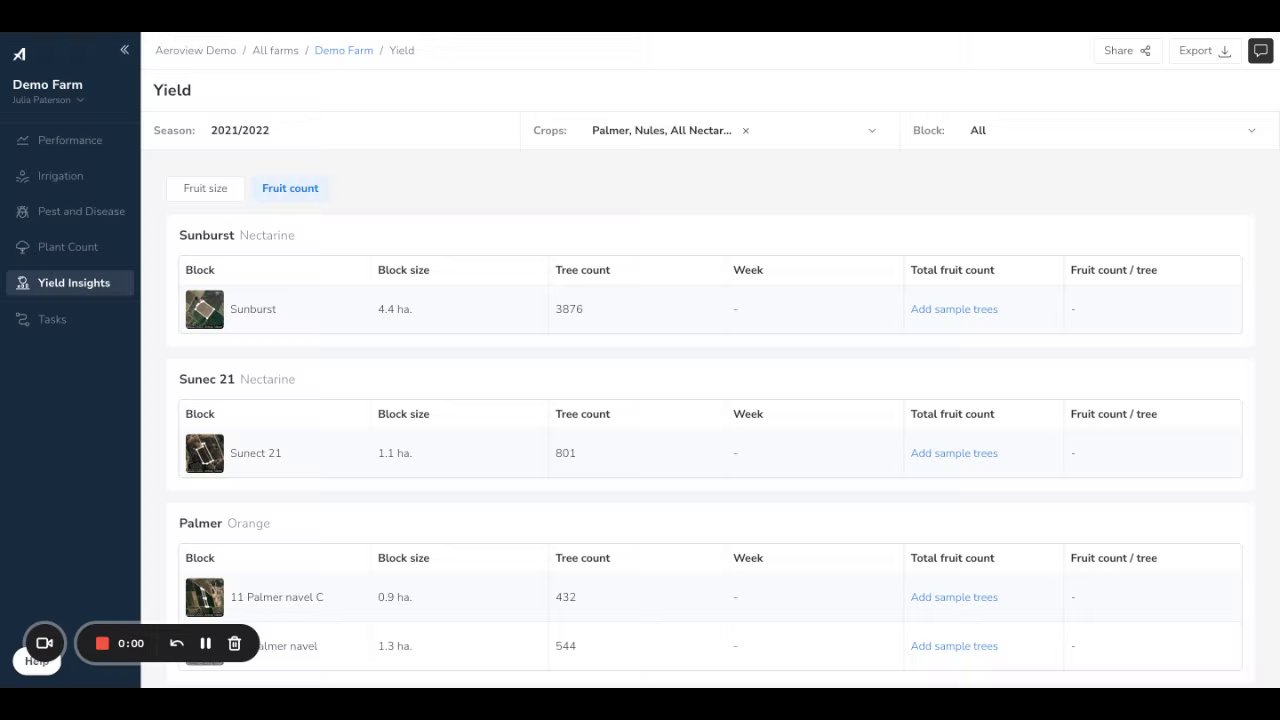The height and width of the screenshot is (720, 1280).
Task: Click the Tasks checklist icon
Action: pyautogui.click(x=22, y=319)
